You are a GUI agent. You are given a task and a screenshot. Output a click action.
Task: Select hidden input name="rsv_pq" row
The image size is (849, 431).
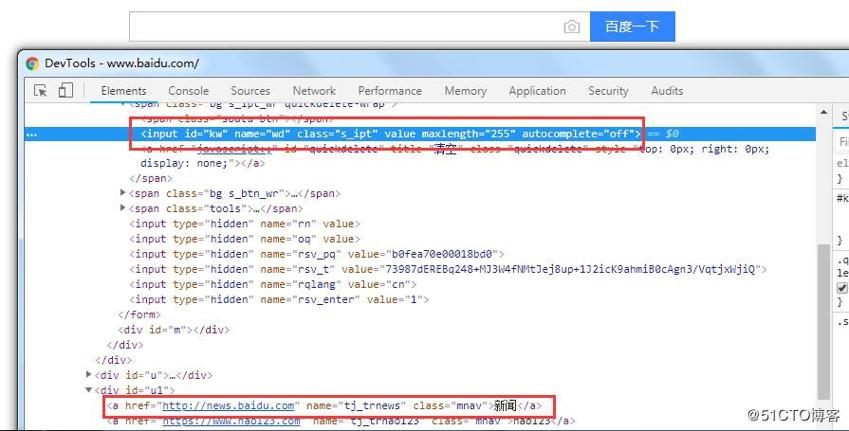(x=317, y=254)
